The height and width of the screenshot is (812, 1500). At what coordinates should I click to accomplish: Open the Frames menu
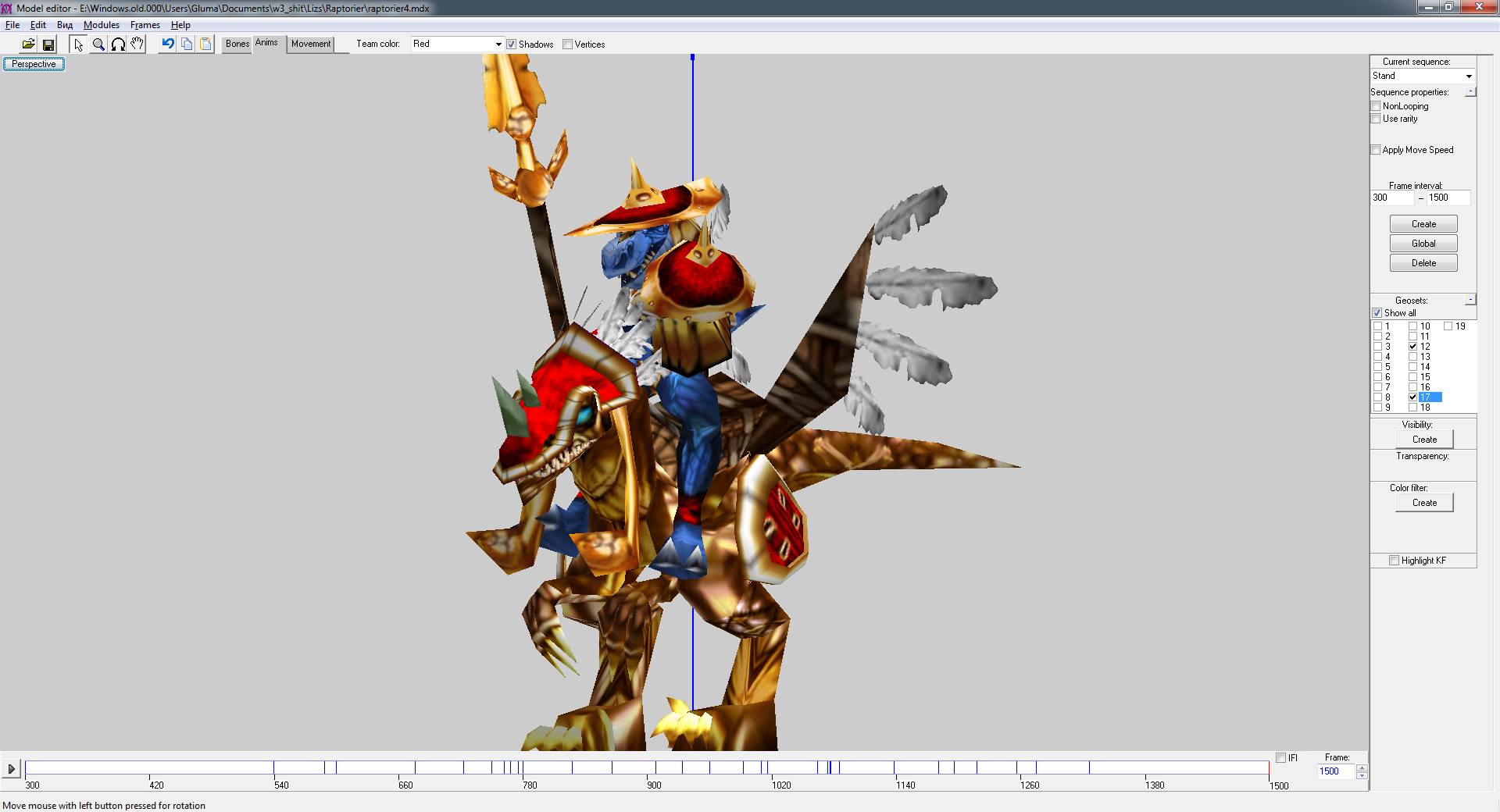145,25
